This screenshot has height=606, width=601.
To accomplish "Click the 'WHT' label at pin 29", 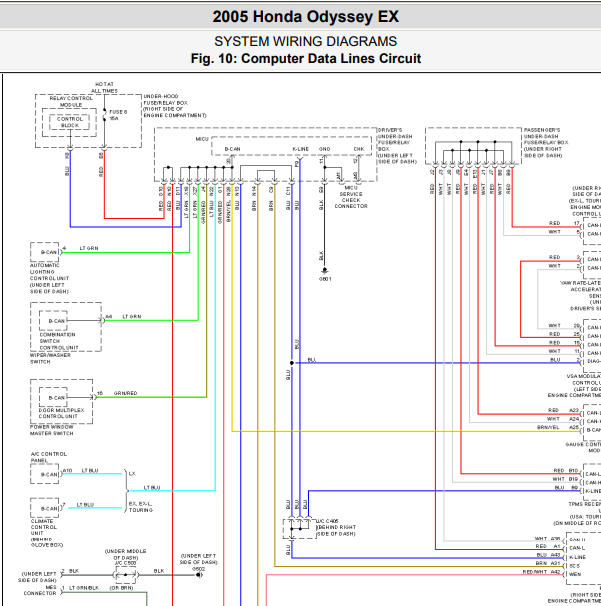I will coord(554,325).
